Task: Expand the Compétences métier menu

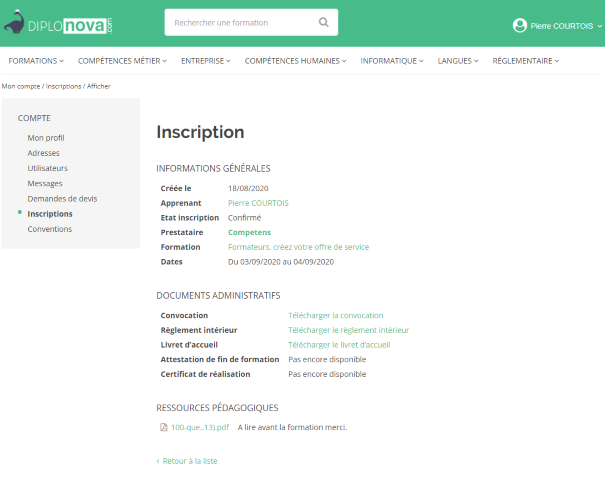Action: click(x=123, y=61)
